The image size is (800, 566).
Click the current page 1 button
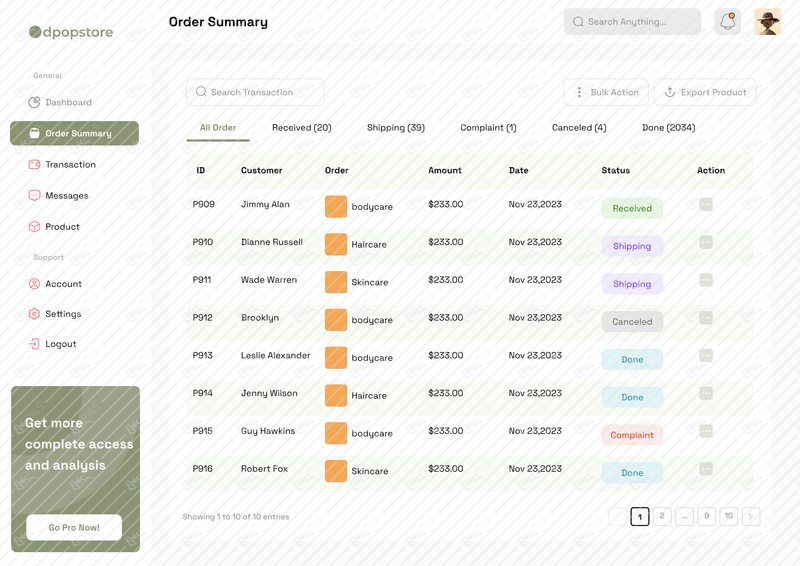click(x=640, y=516)
